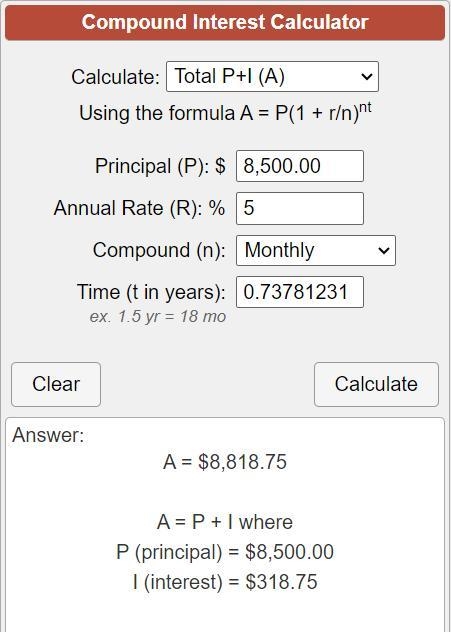Select the Time (t in years) input field
The height and width of the screenshot is (632, 451).
[299, 292]
